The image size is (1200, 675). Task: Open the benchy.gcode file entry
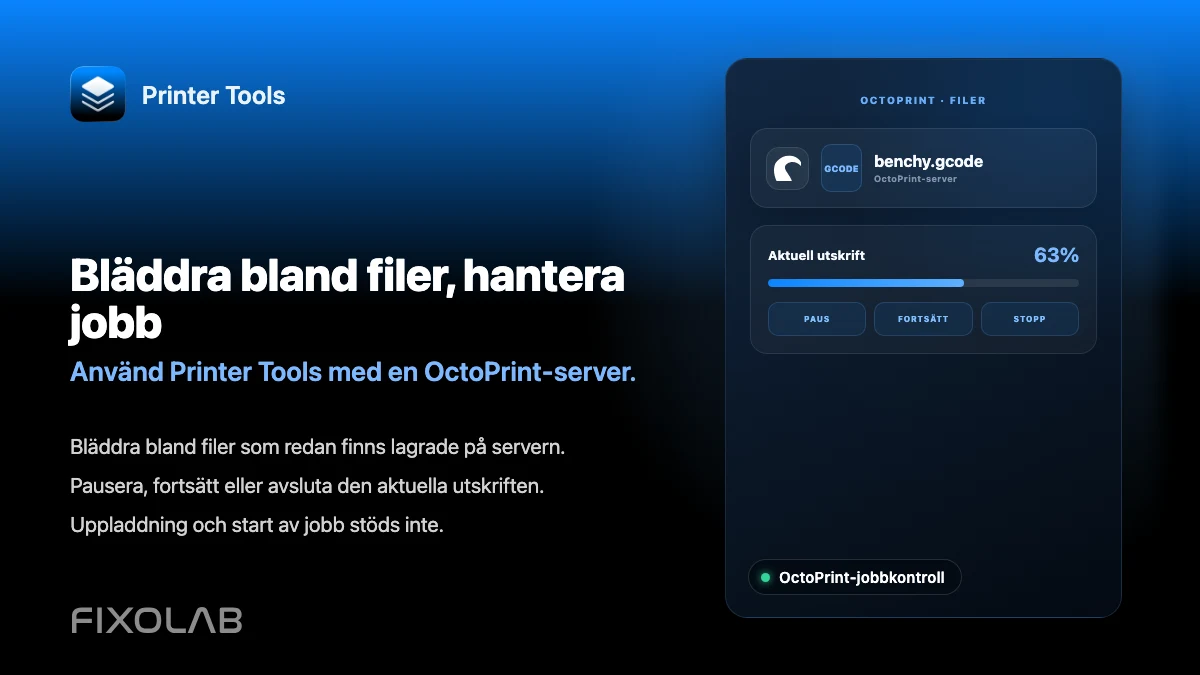tap(923, 168)
